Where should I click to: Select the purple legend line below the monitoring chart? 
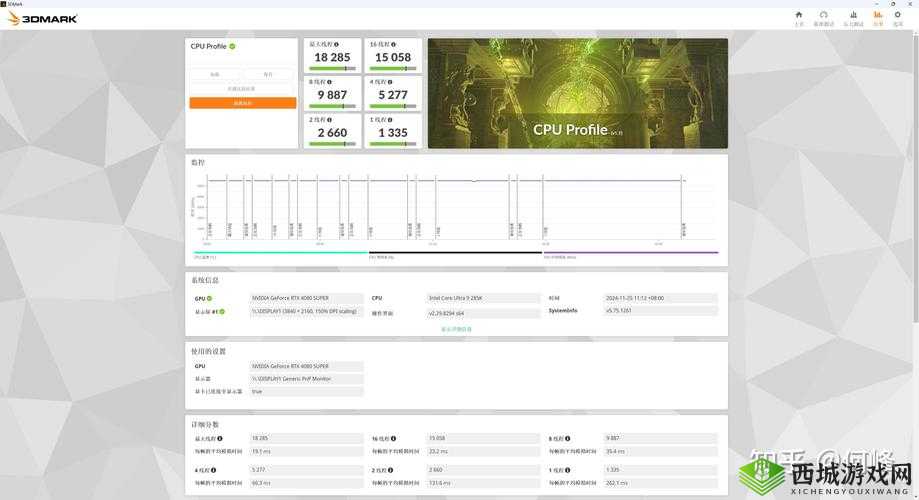(x=630, y=252)
